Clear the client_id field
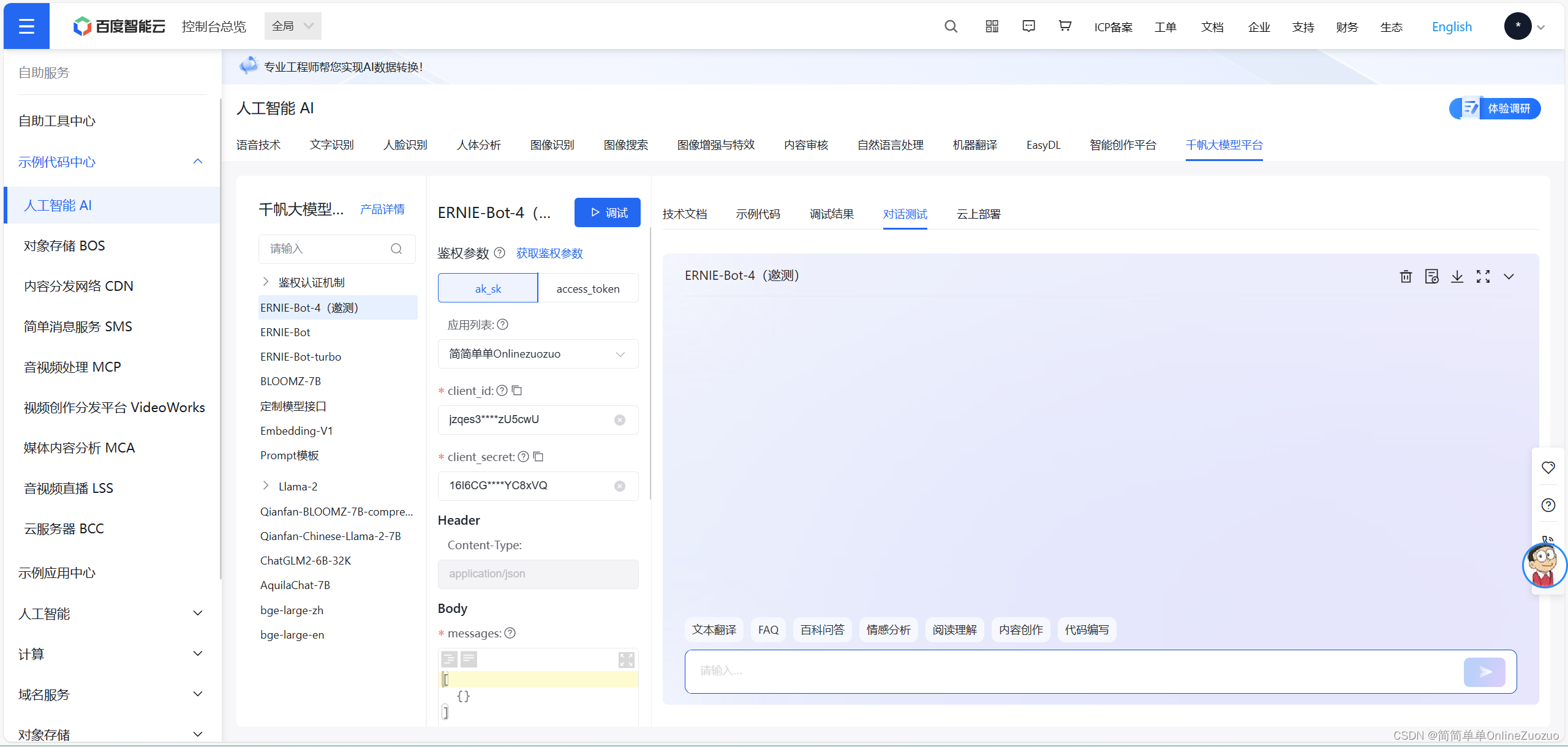 click(620, 420)
